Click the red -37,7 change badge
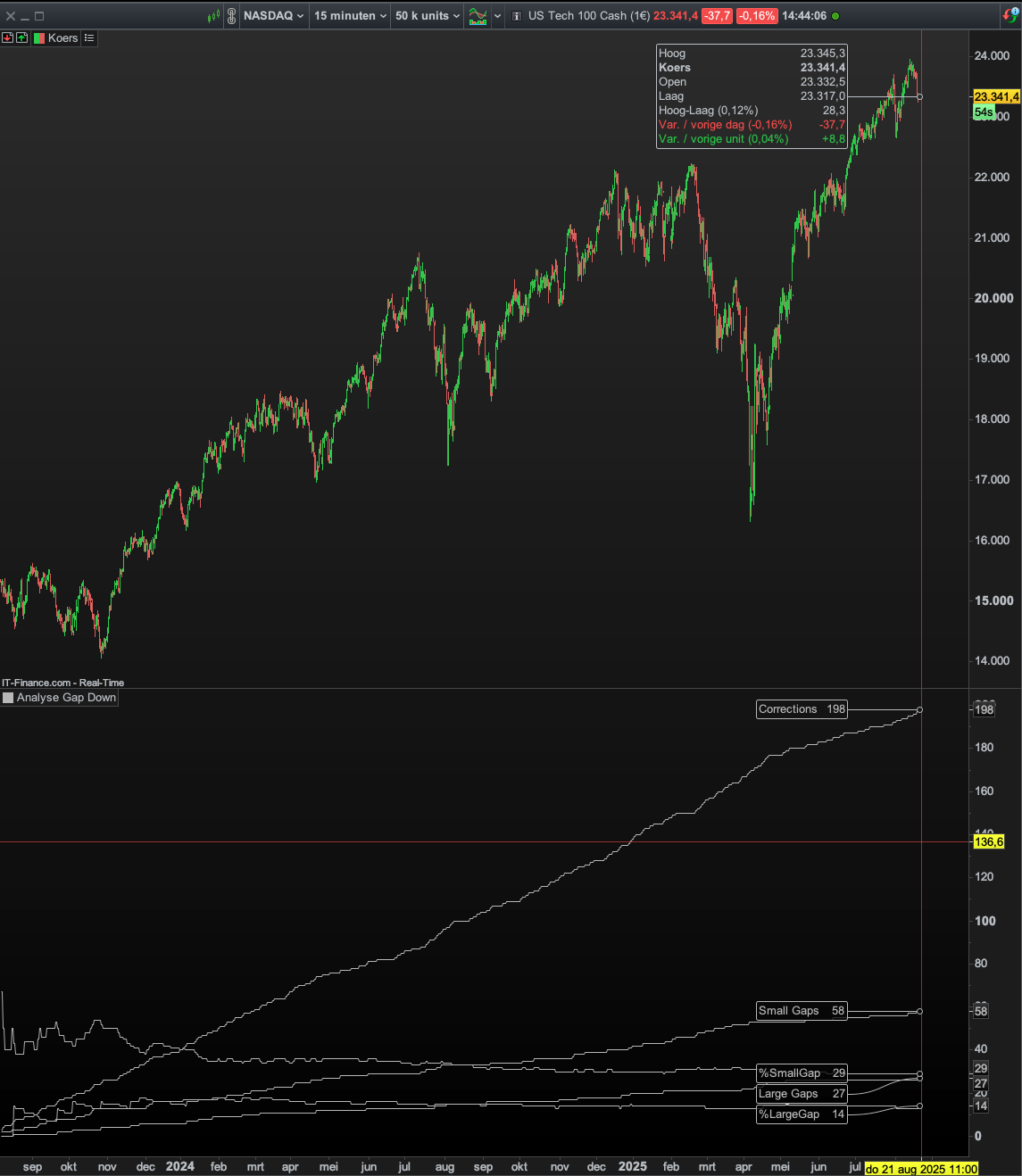Viewport: 1022px width, 1176px height. coord(717,16)
